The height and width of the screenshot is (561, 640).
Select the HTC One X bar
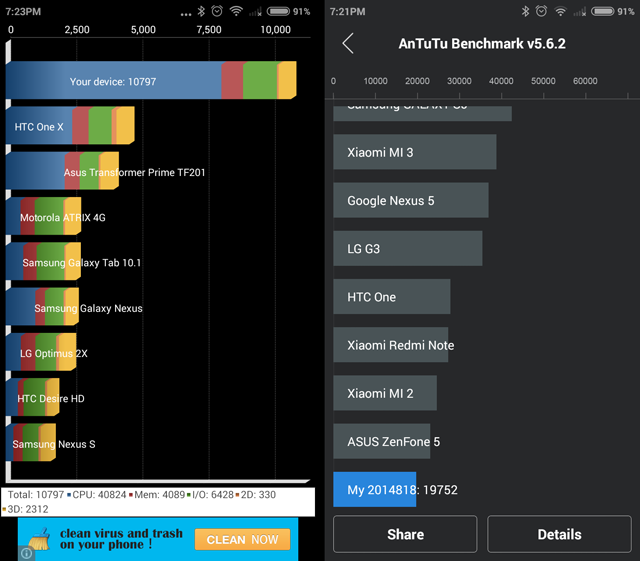click(70, 125)
